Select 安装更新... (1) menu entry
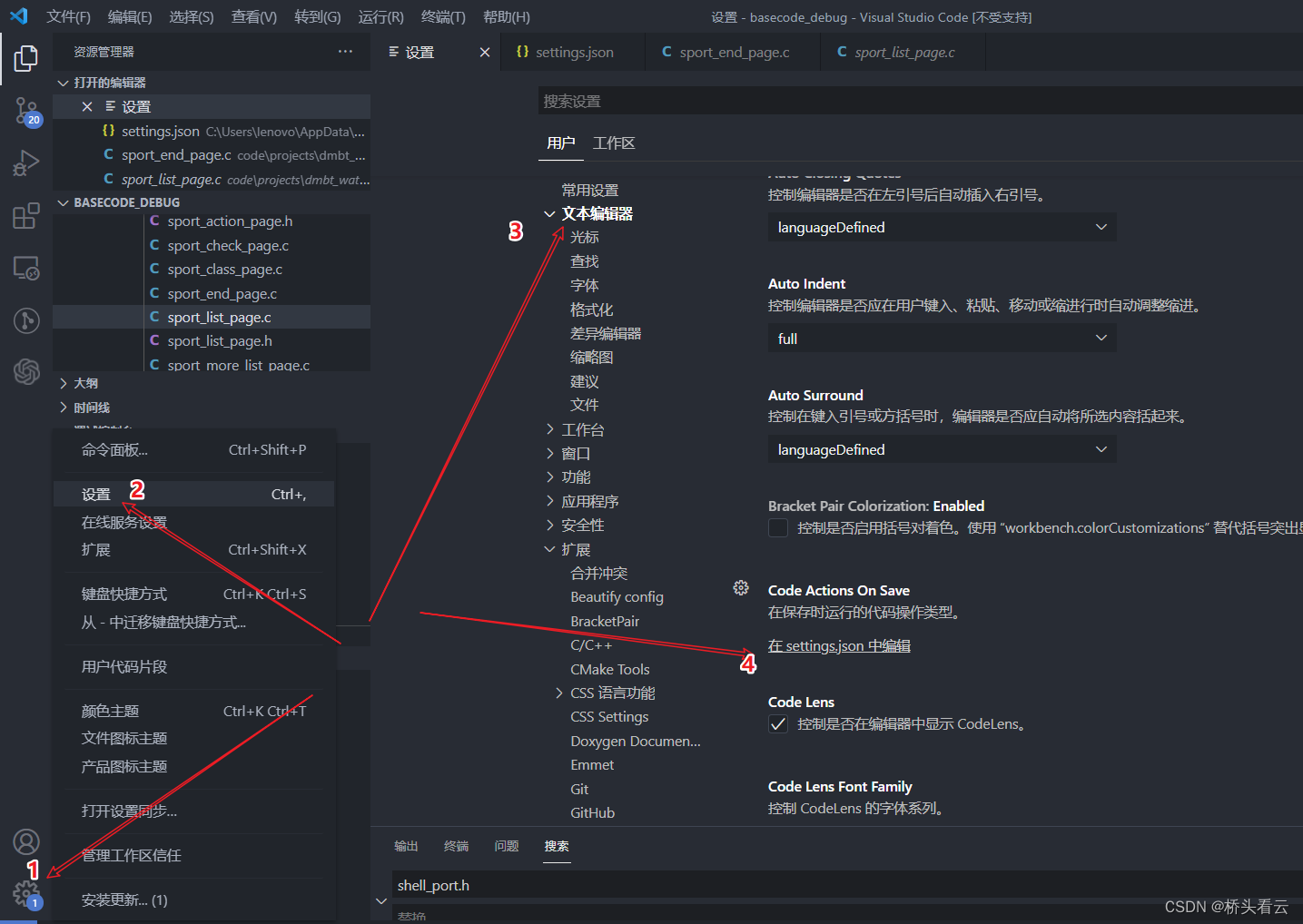 [194, 900]
